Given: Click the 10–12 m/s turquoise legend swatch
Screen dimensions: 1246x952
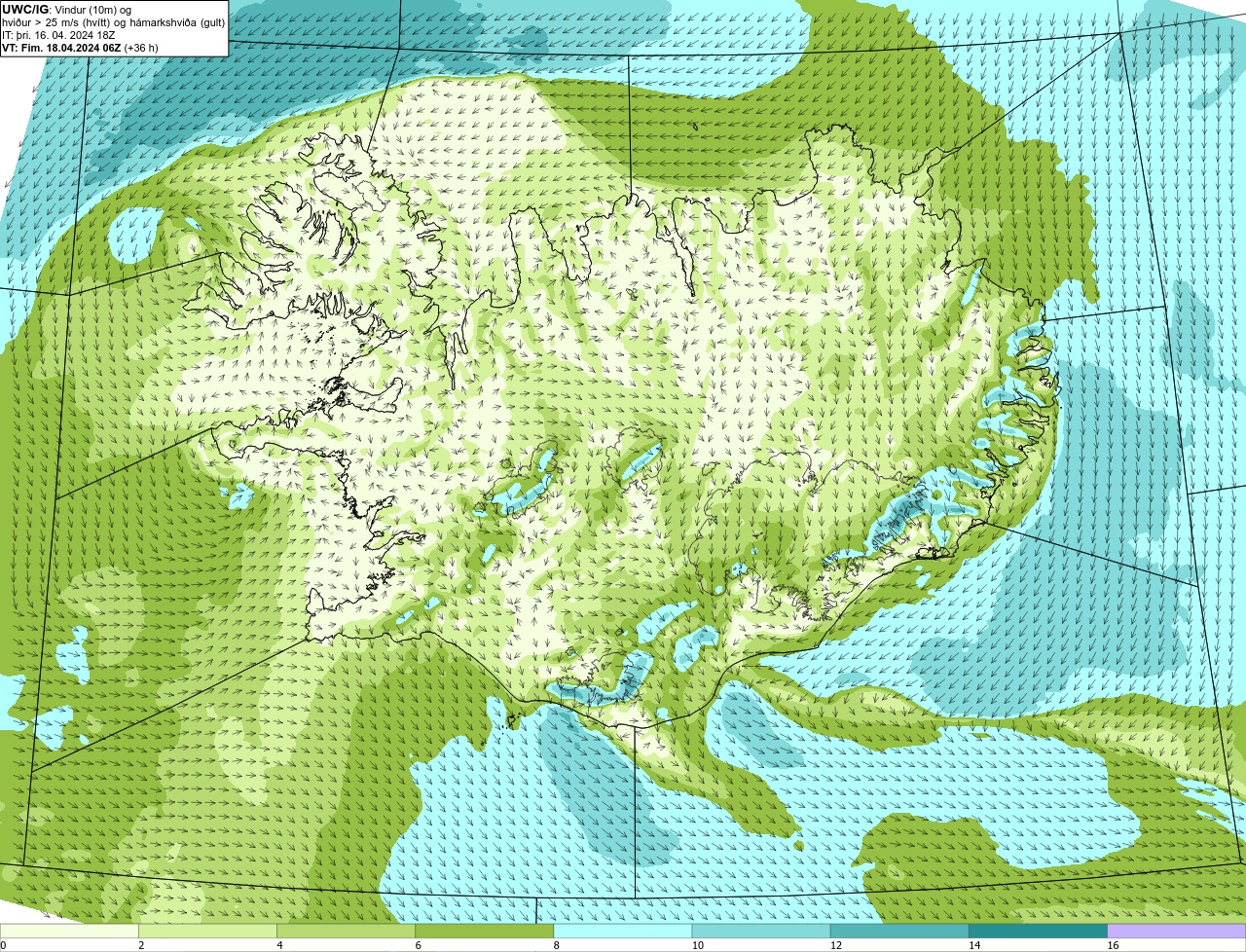Looking at the screenshot, I should coord(761,931).
